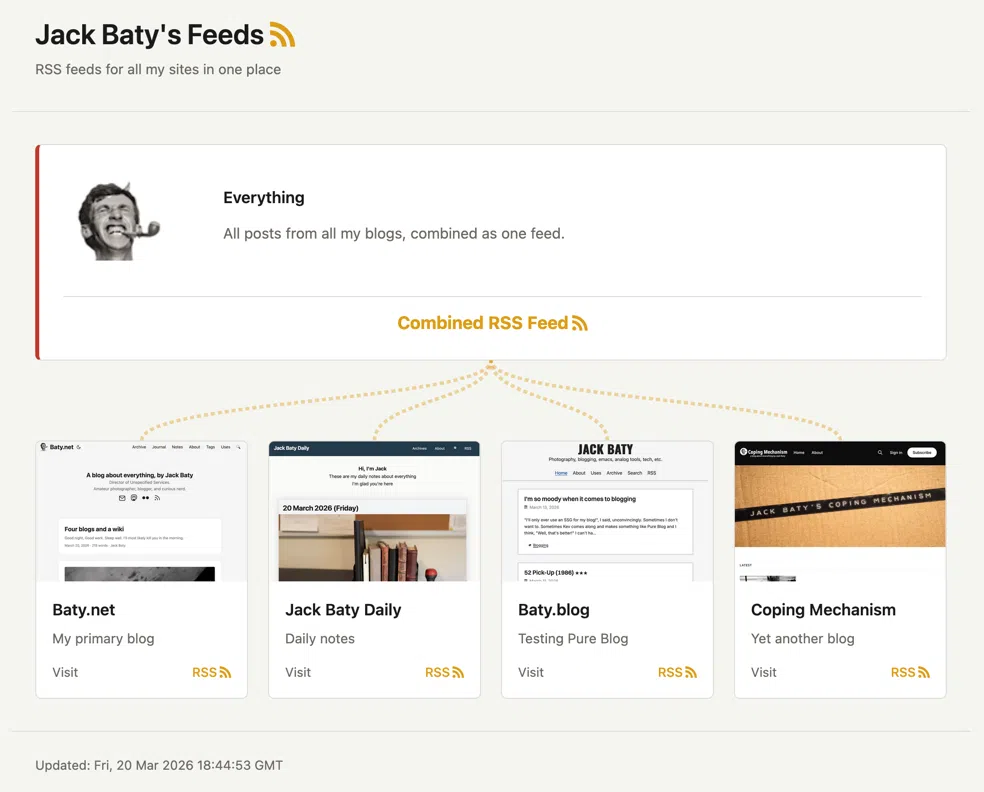
Task: Click the Flickr dots icon in the Baty.net preview
Action: [145, 497]
